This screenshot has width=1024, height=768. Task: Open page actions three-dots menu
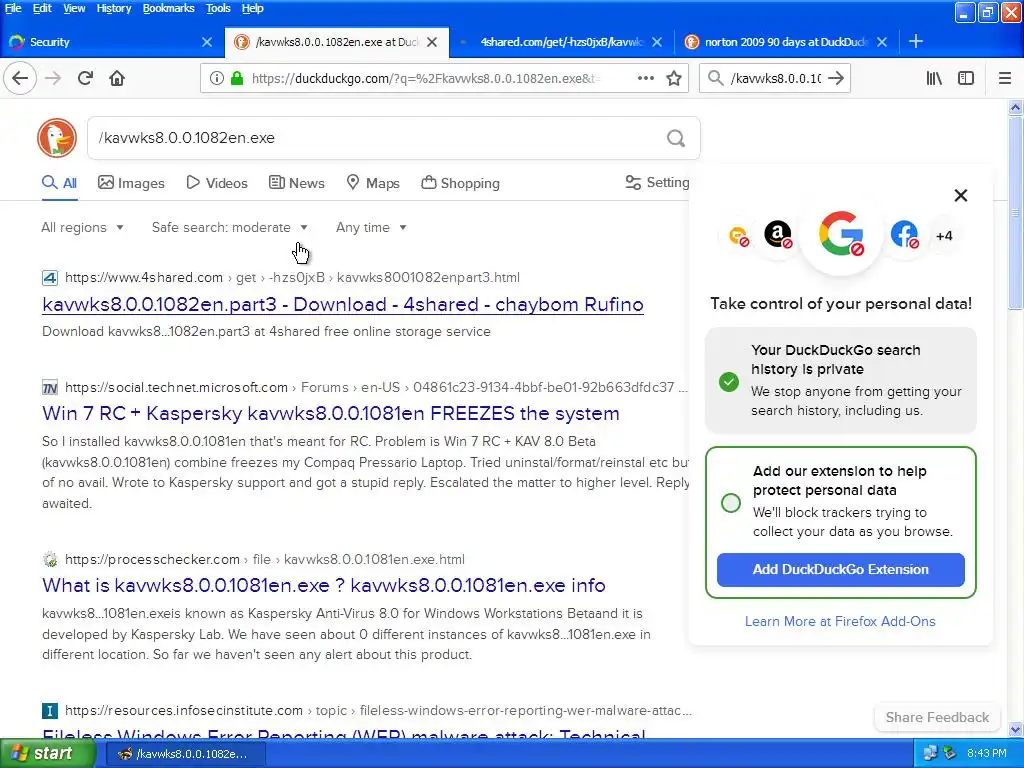(x=645, y=78)
